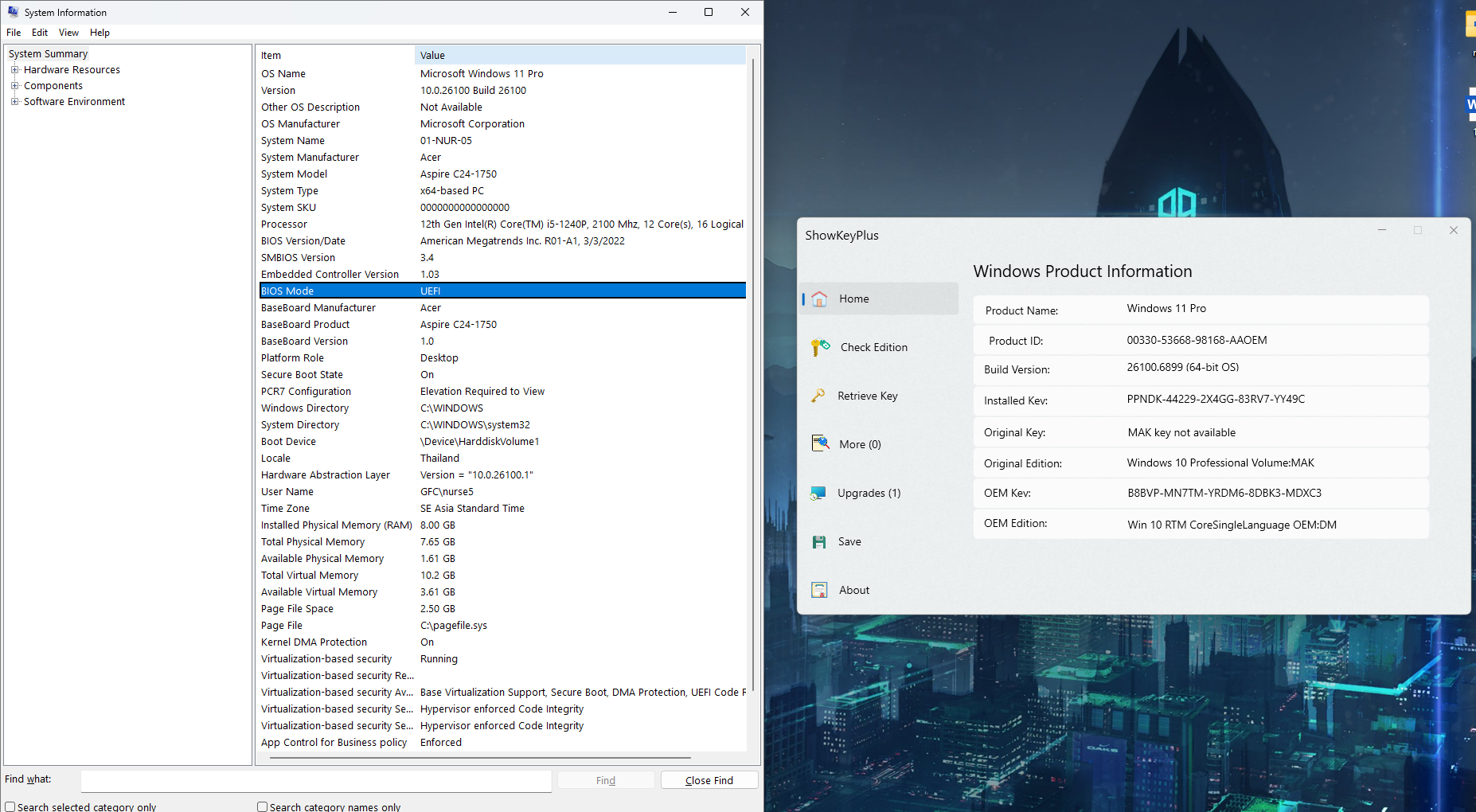Open the File menu
Image resolution: width=1476 pixels, height=812 pixels.
point(14,33)
